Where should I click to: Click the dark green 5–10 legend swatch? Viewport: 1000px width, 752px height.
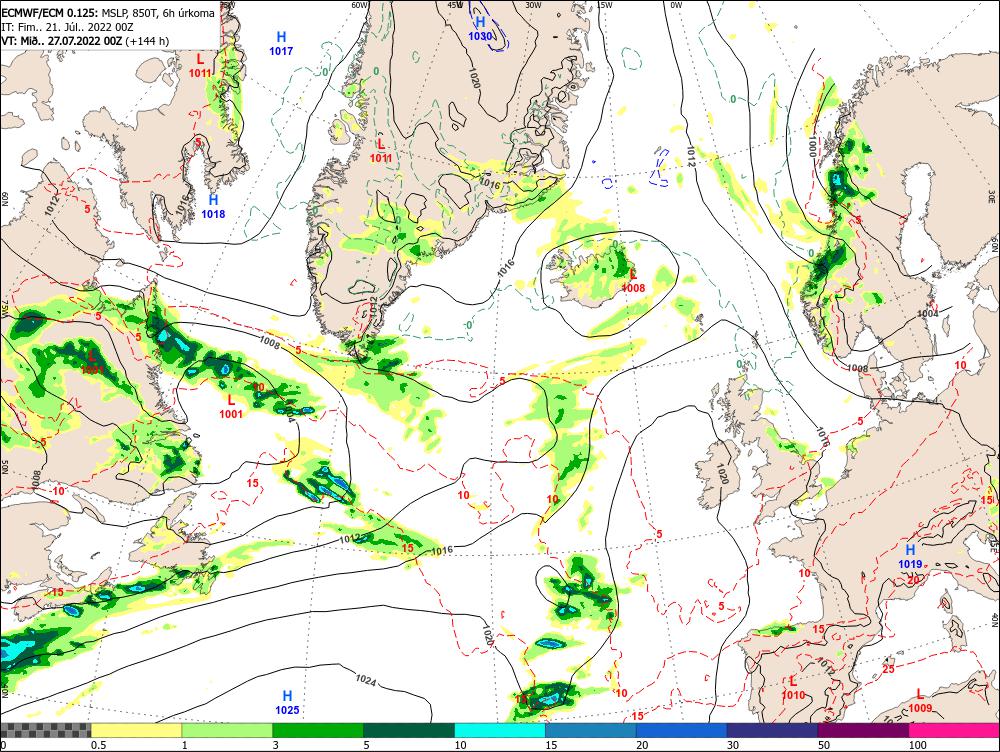(409, 730)
